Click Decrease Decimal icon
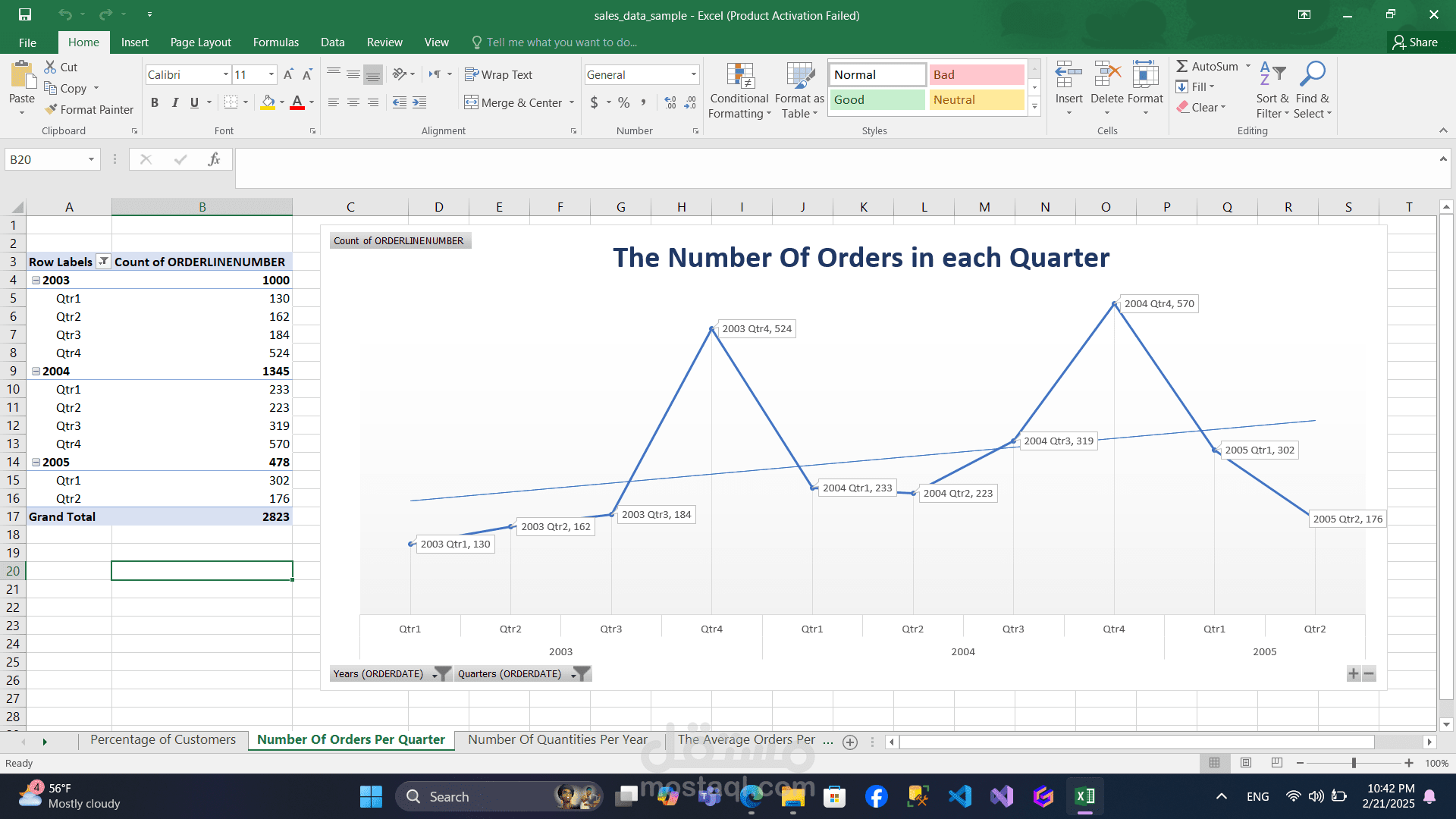Screen dimensions: 1456x819 pos(690,102)
